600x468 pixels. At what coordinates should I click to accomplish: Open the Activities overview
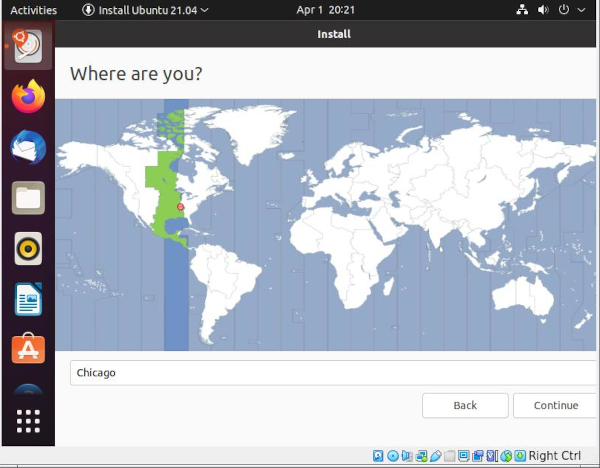33,10
